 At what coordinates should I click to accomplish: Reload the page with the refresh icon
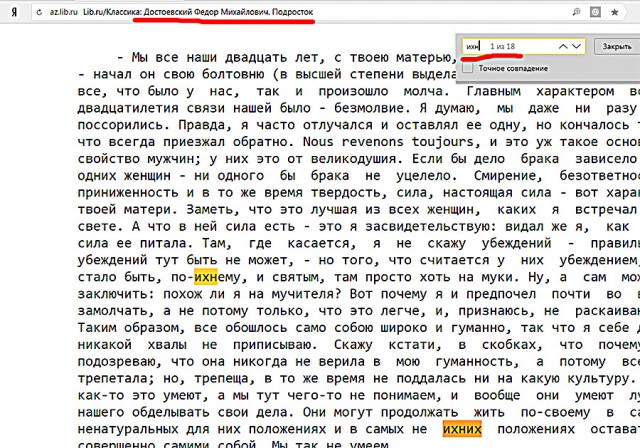tap(39, 12)
